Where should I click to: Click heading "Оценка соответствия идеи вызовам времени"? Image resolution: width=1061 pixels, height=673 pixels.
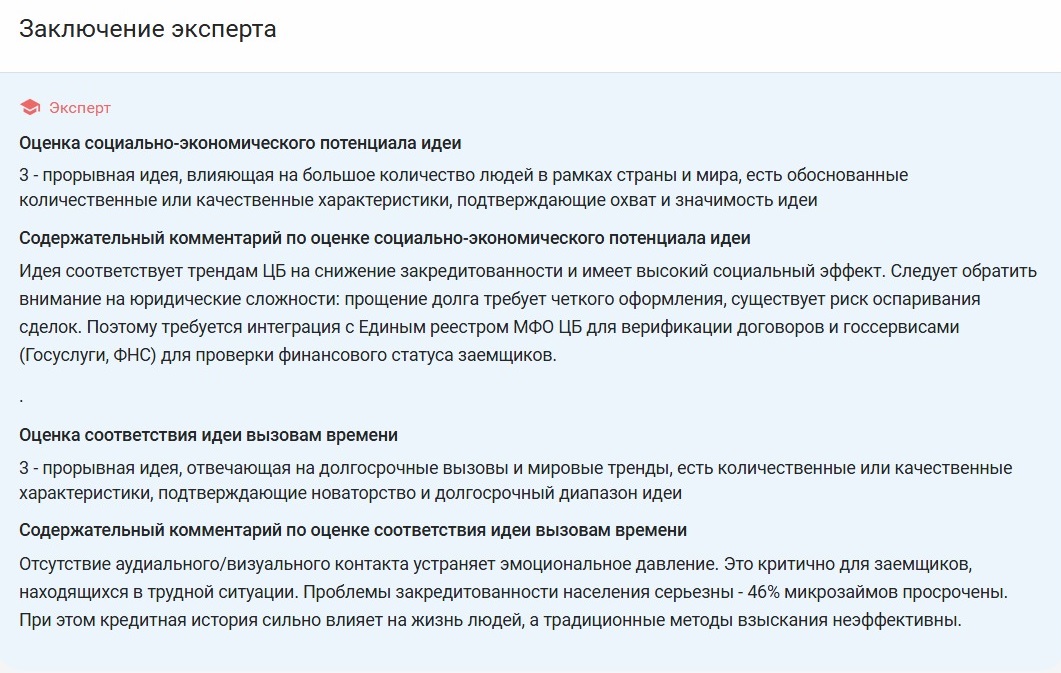tap(208, 435)
